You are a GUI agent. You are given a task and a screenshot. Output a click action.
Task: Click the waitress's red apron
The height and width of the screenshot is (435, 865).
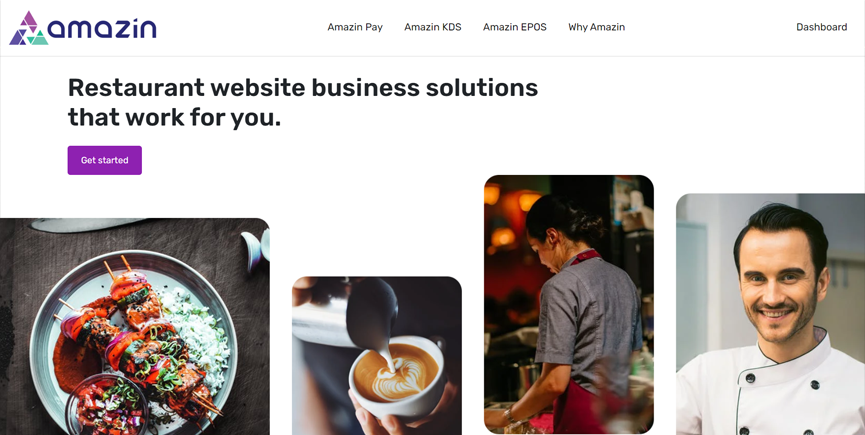(x=576, y=405)
